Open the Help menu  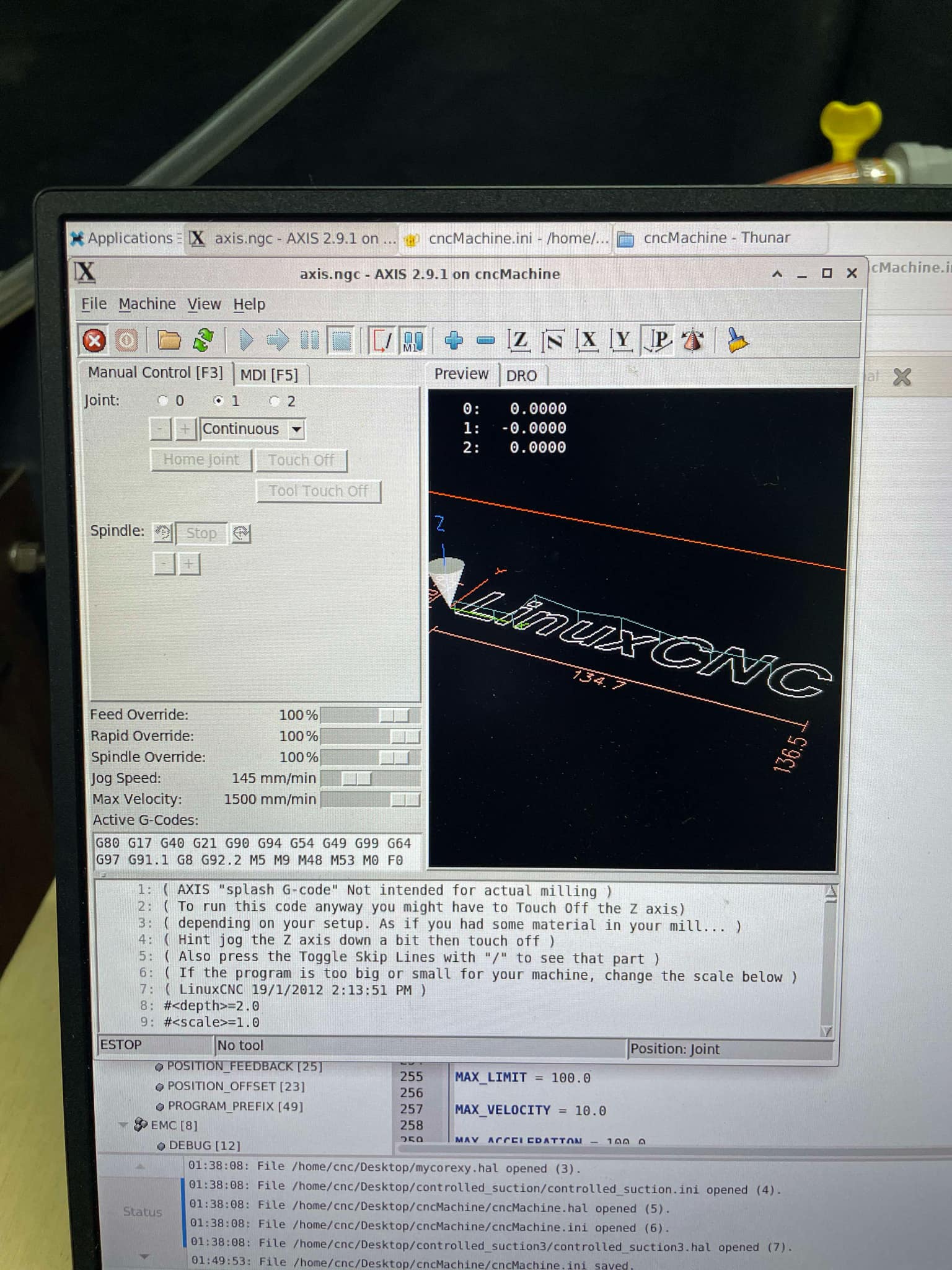click(x=249, y=304)
